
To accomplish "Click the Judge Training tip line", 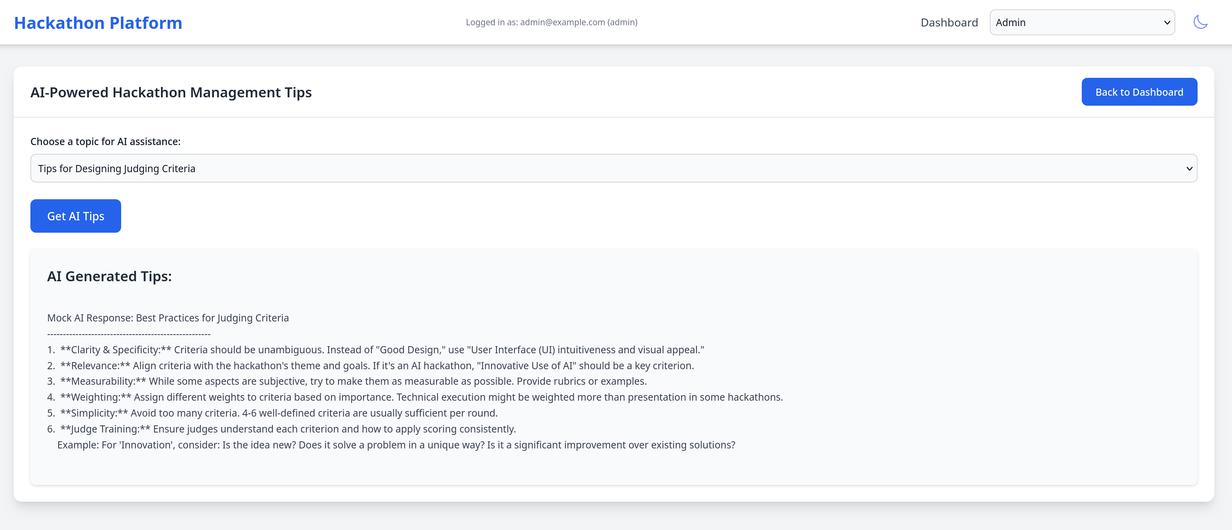I will (287, 429).
